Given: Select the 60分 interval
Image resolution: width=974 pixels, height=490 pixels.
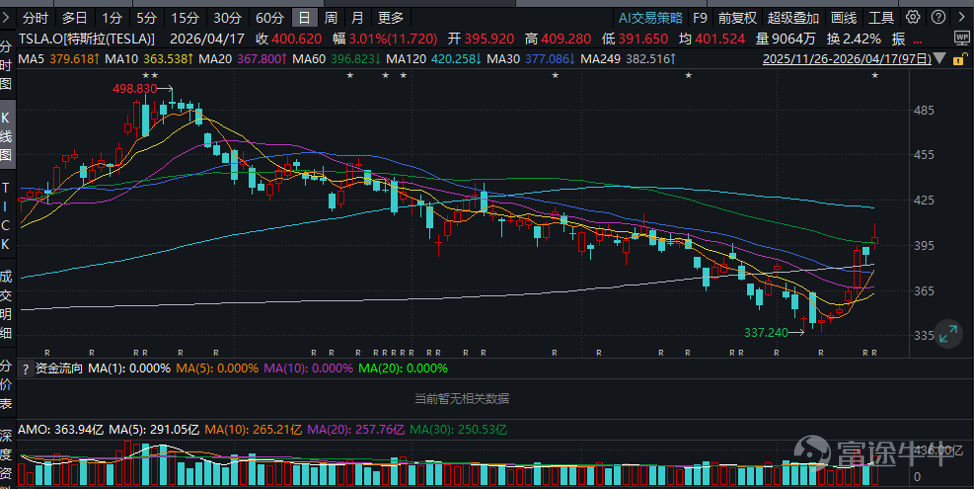Looking at the screenshot, I should pyautogui.click(x=270, y=18).
